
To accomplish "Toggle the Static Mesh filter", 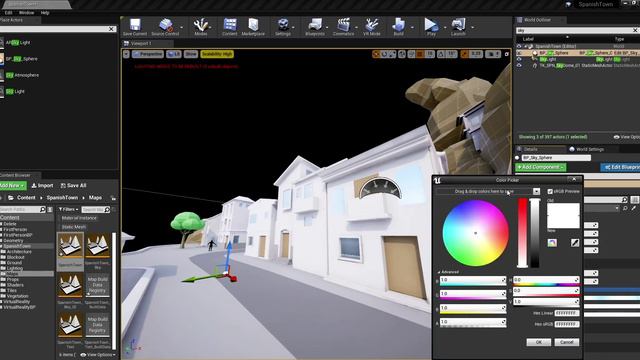I will (x=73, y=227).
